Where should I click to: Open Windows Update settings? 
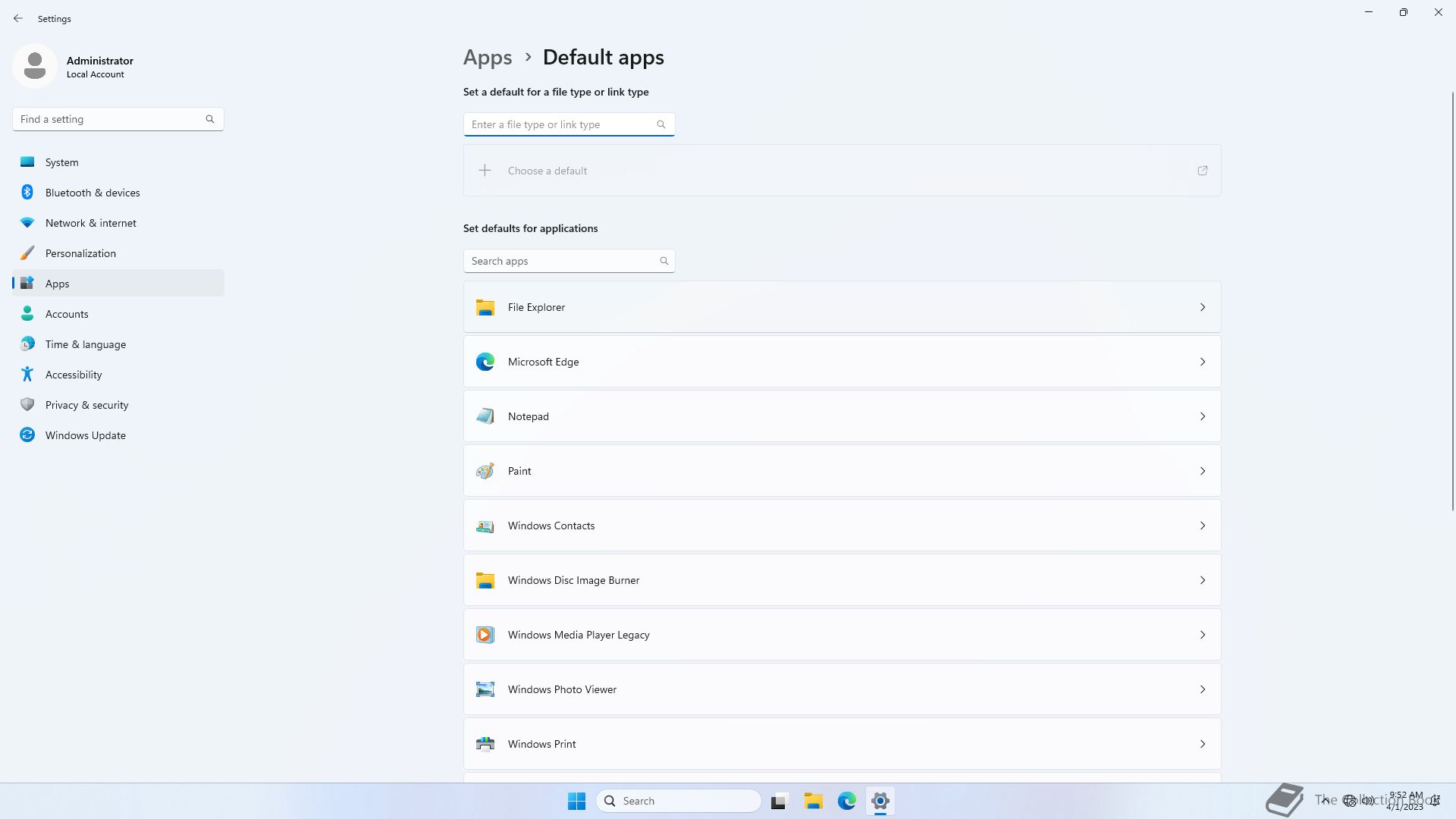tap(118, 435)
